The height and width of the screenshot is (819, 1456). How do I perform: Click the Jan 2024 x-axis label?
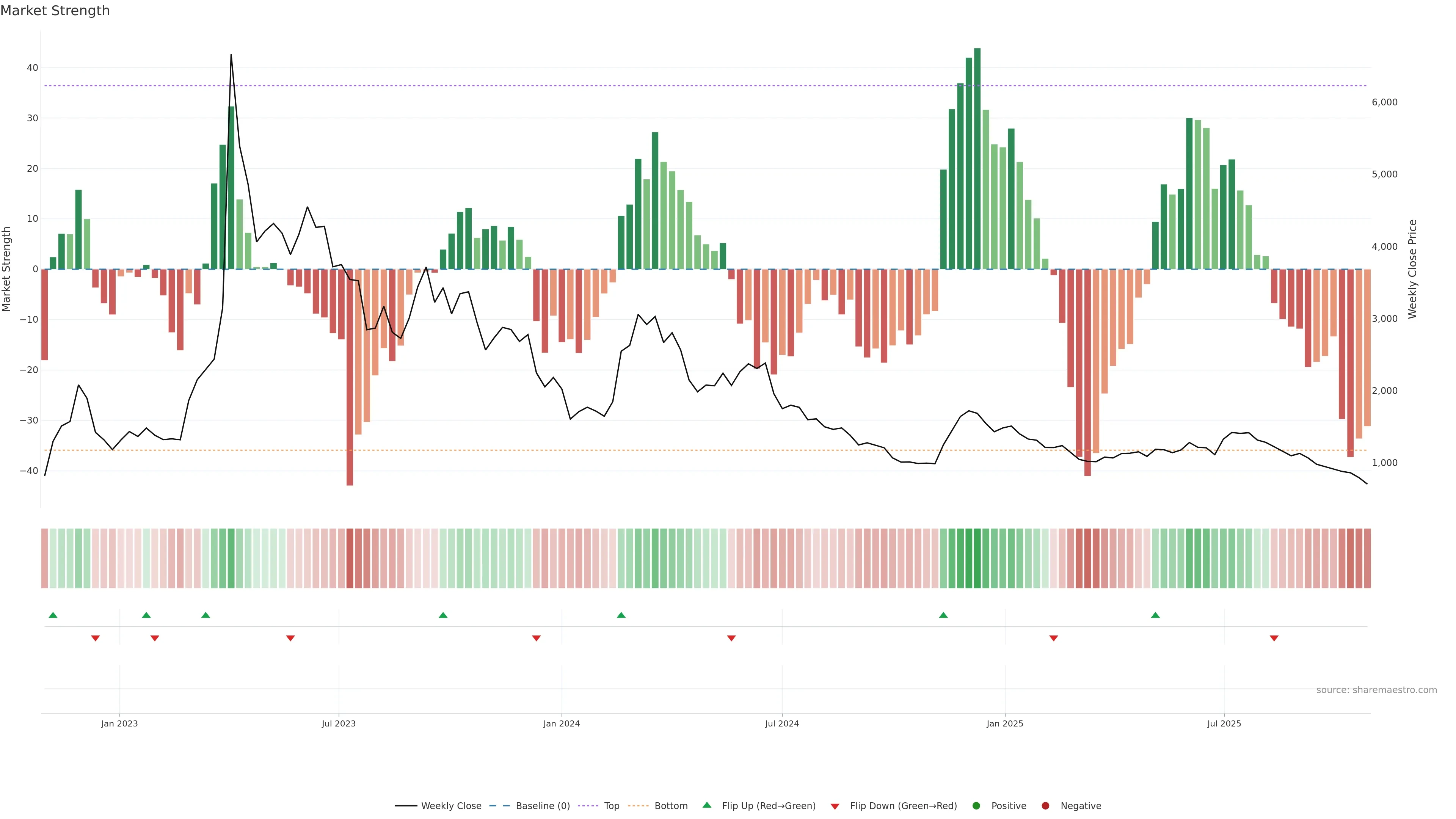tap(561, 723)
